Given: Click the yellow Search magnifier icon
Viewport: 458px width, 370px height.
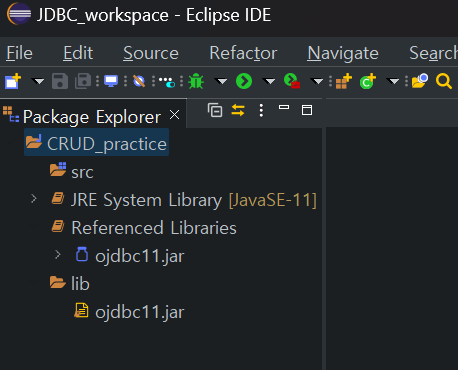Looking at the screenshot, I should point(444,81).
